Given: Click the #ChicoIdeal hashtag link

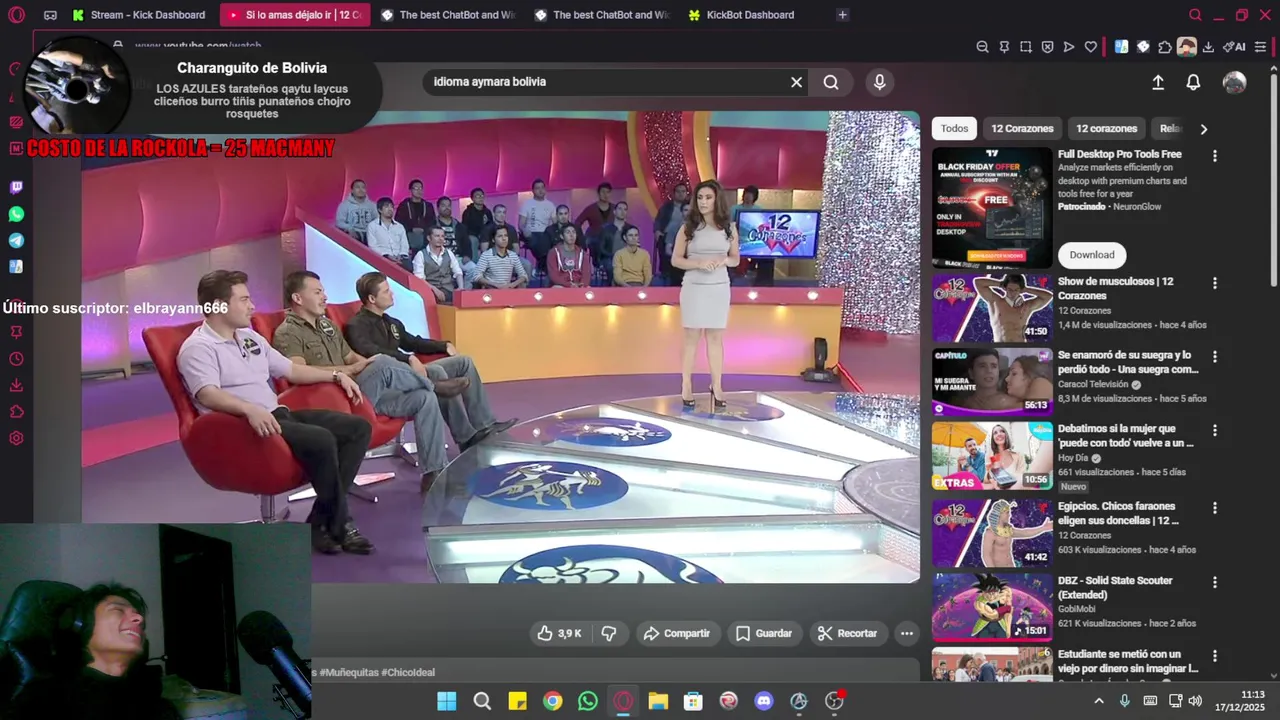Looking at the screenshot, I should 408,672.
